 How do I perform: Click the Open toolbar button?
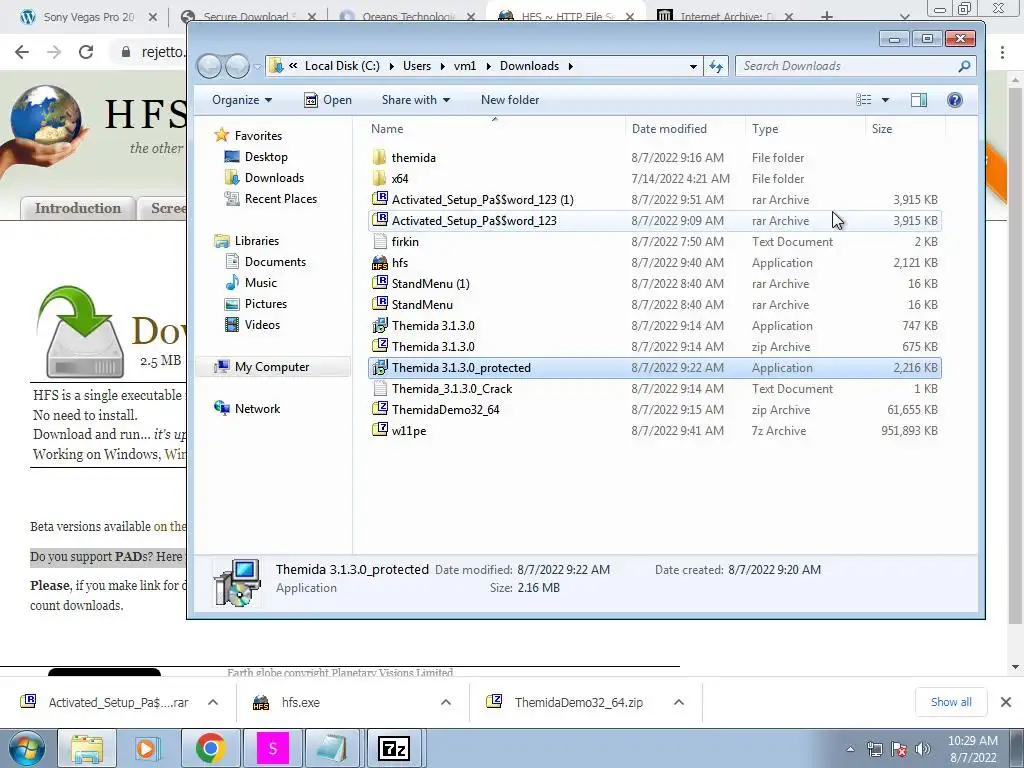tap(328, 100)
